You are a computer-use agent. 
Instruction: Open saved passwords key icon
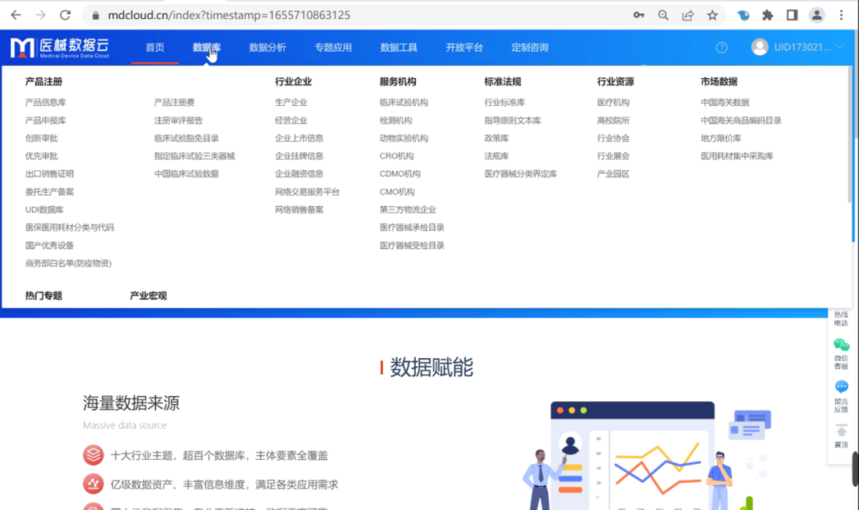tap(639, 15)
